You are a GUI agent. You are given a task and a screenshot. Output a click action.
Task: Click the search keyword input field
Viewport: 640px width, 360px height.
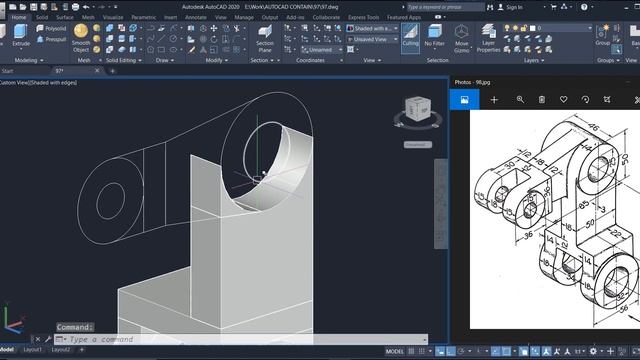coord(445,7)
